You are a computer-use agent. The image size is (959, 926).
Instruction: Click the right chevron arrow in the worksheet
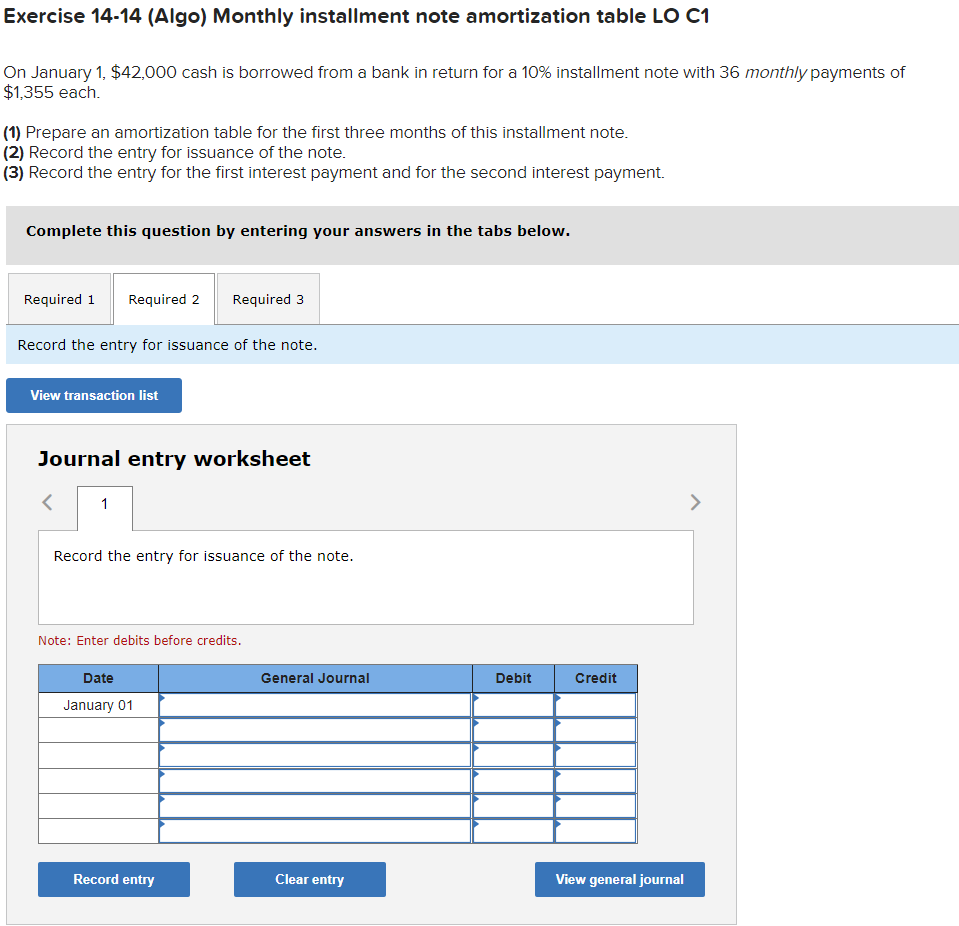click(x=695, y=502)
